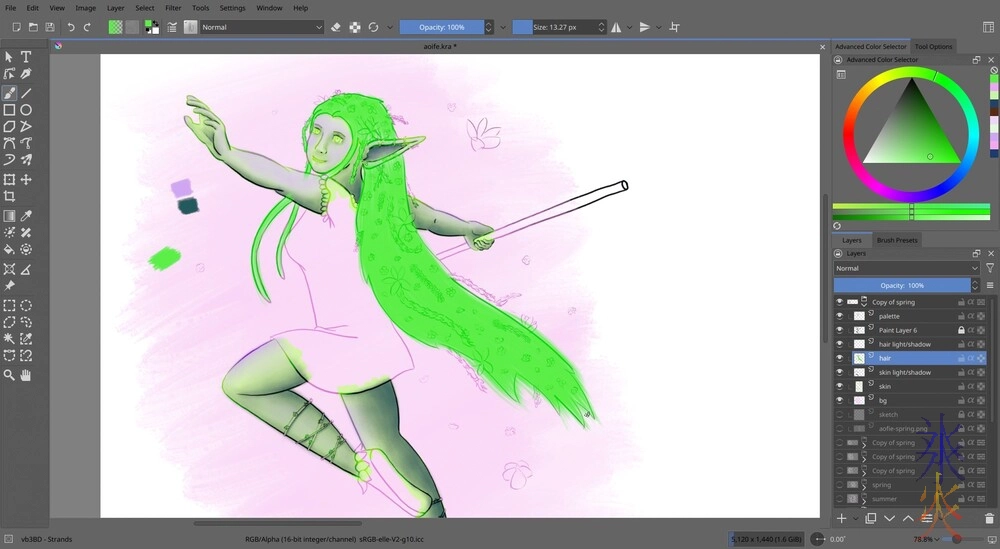Click the brush Opacity slider in toolbar
1000x549 pixels.
tap(441, 27)
